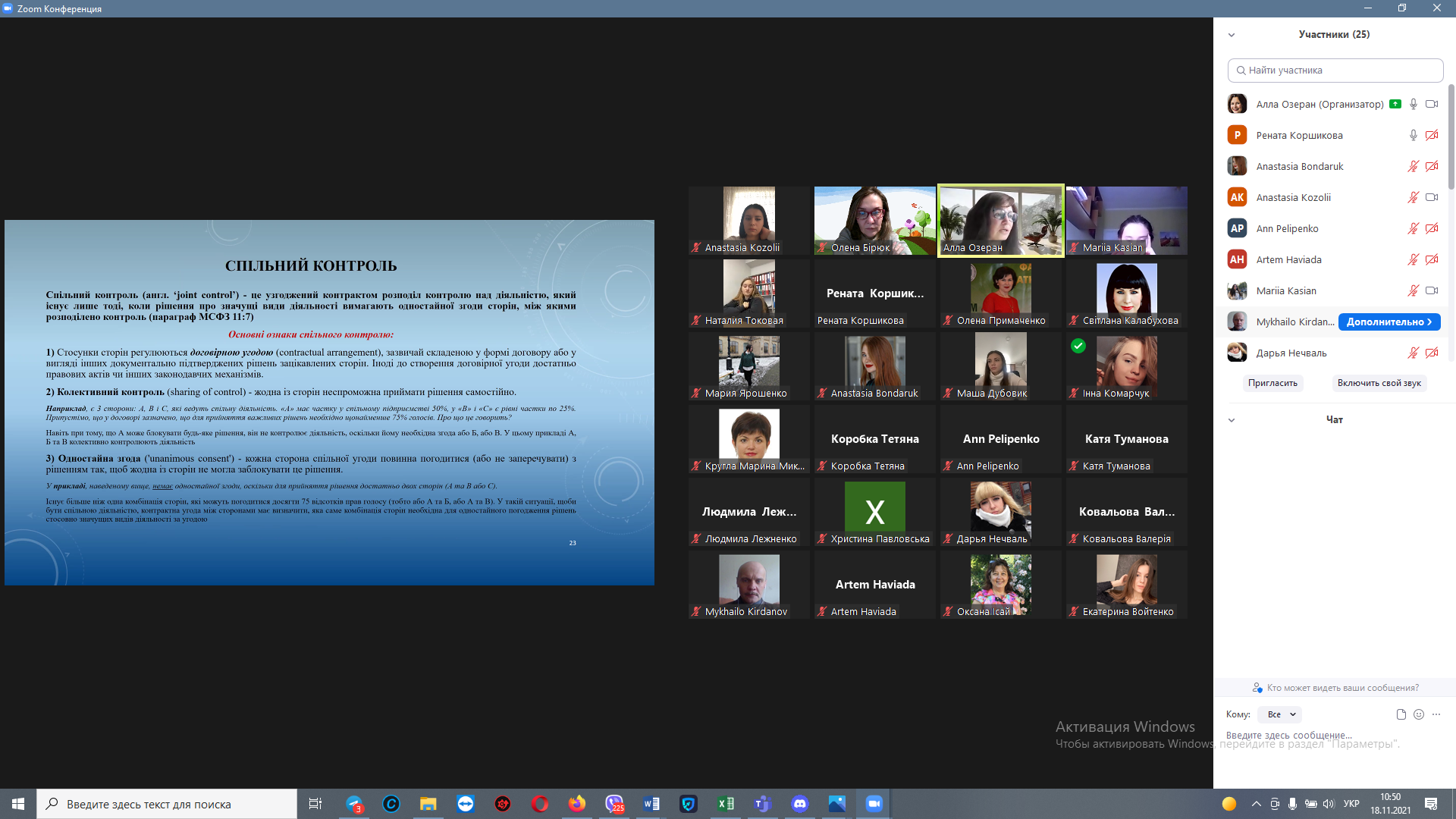Select Алла Озеран's video thumbnail
The image size is (1456, 819).
[x=1000, y=220]
